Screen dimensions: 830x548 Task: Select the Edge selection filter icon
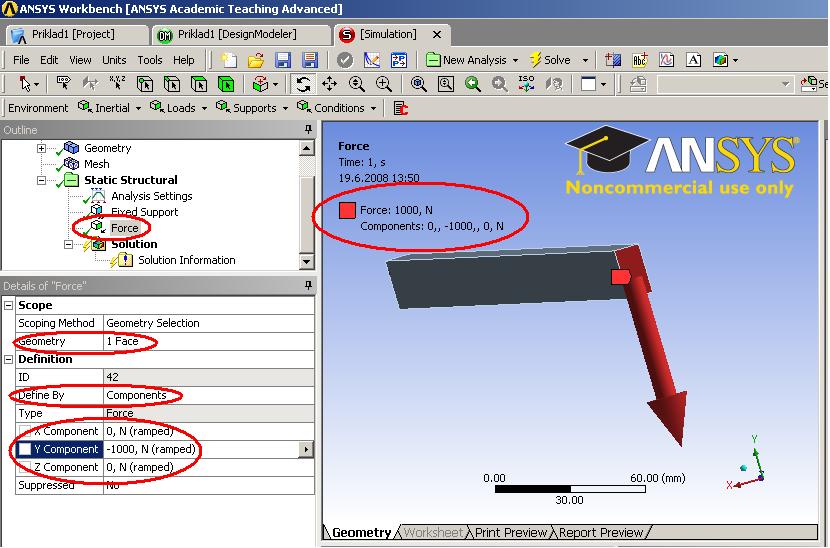click(172, 84)
